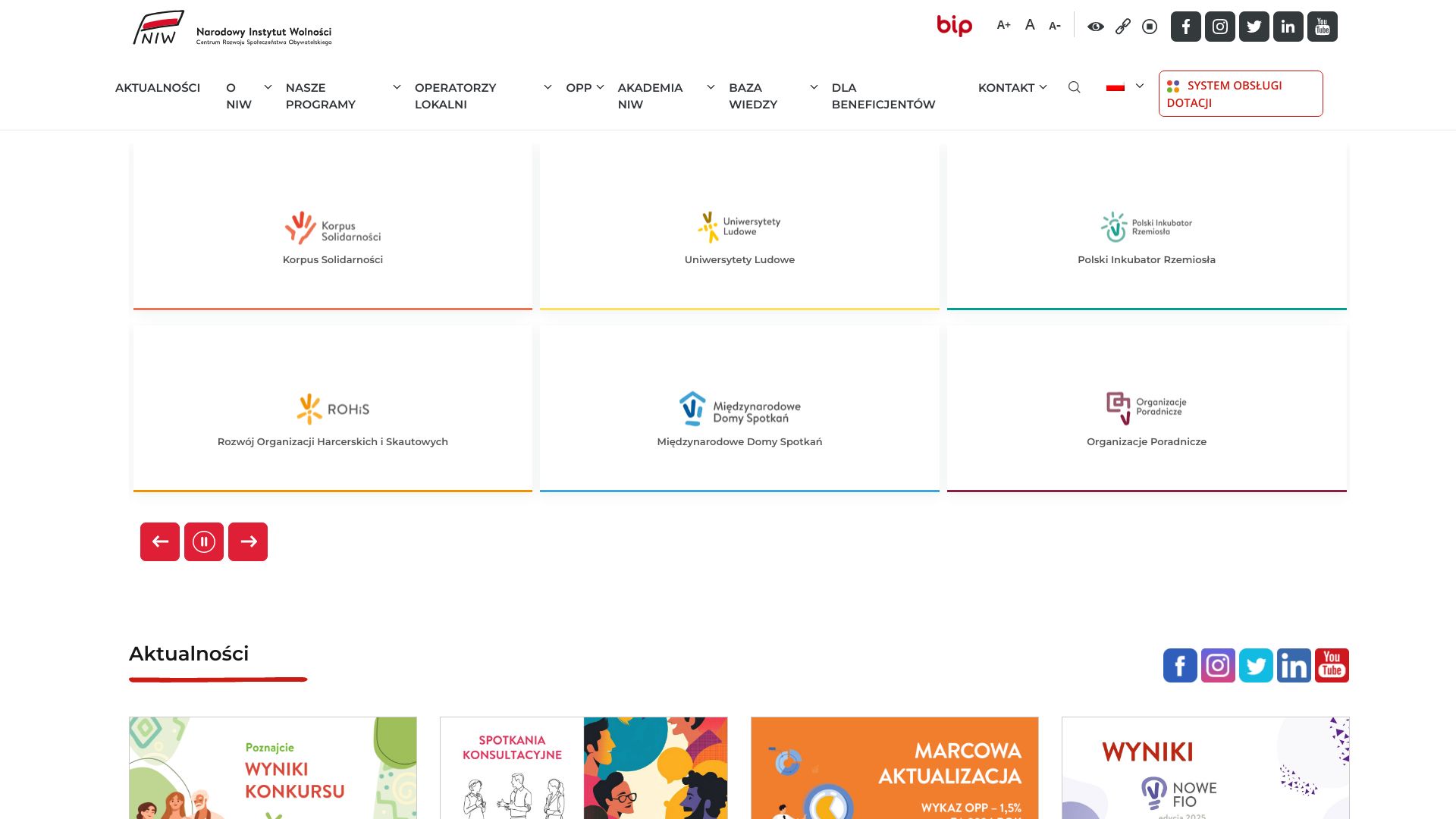Image resolution: width=1456 pixels, height=819 pixels.
Task: Open the NIW homepage logo
Action: coord(233,28)
